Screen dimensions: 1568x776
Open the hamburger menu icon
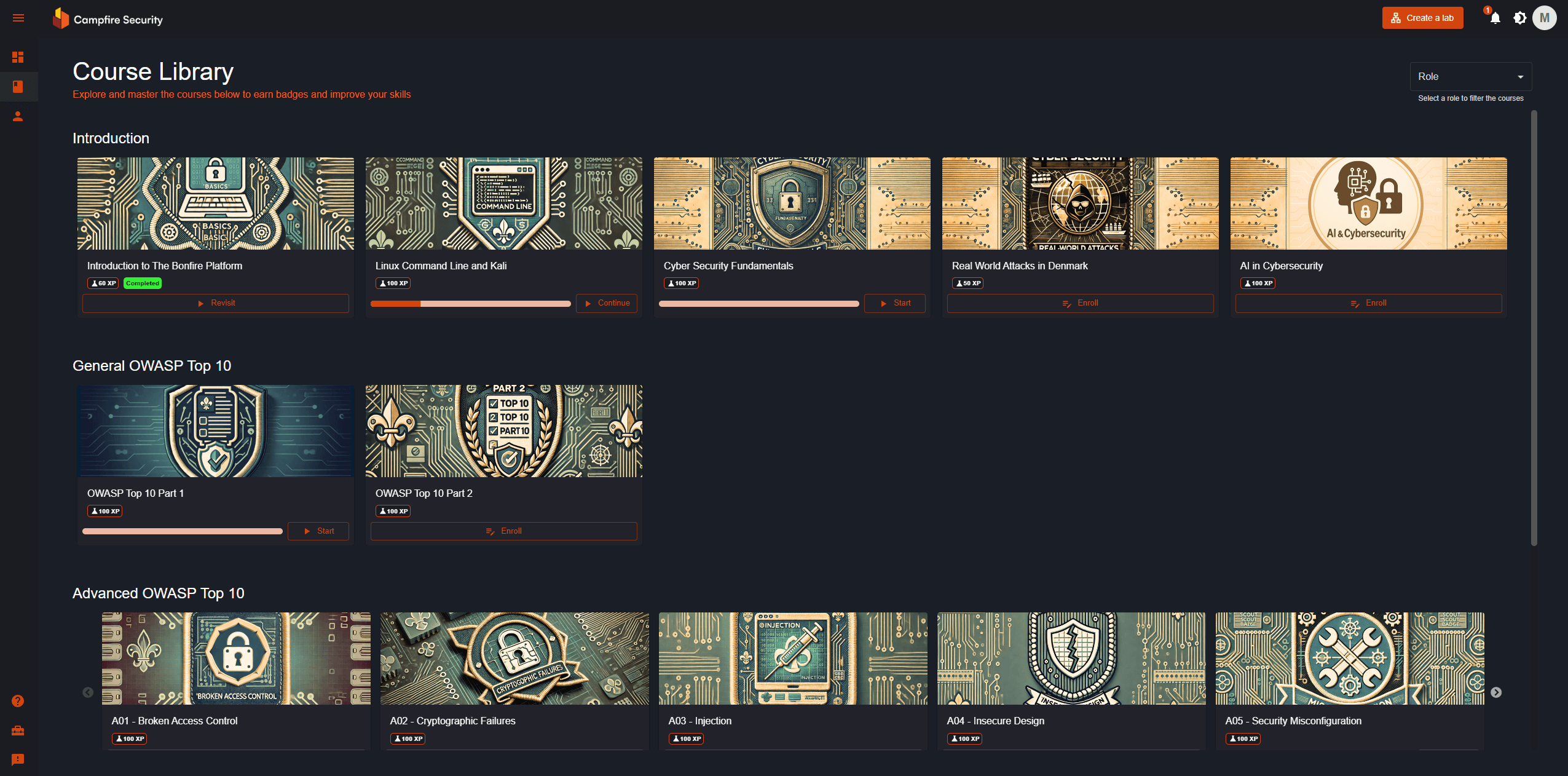click(18, 18)
